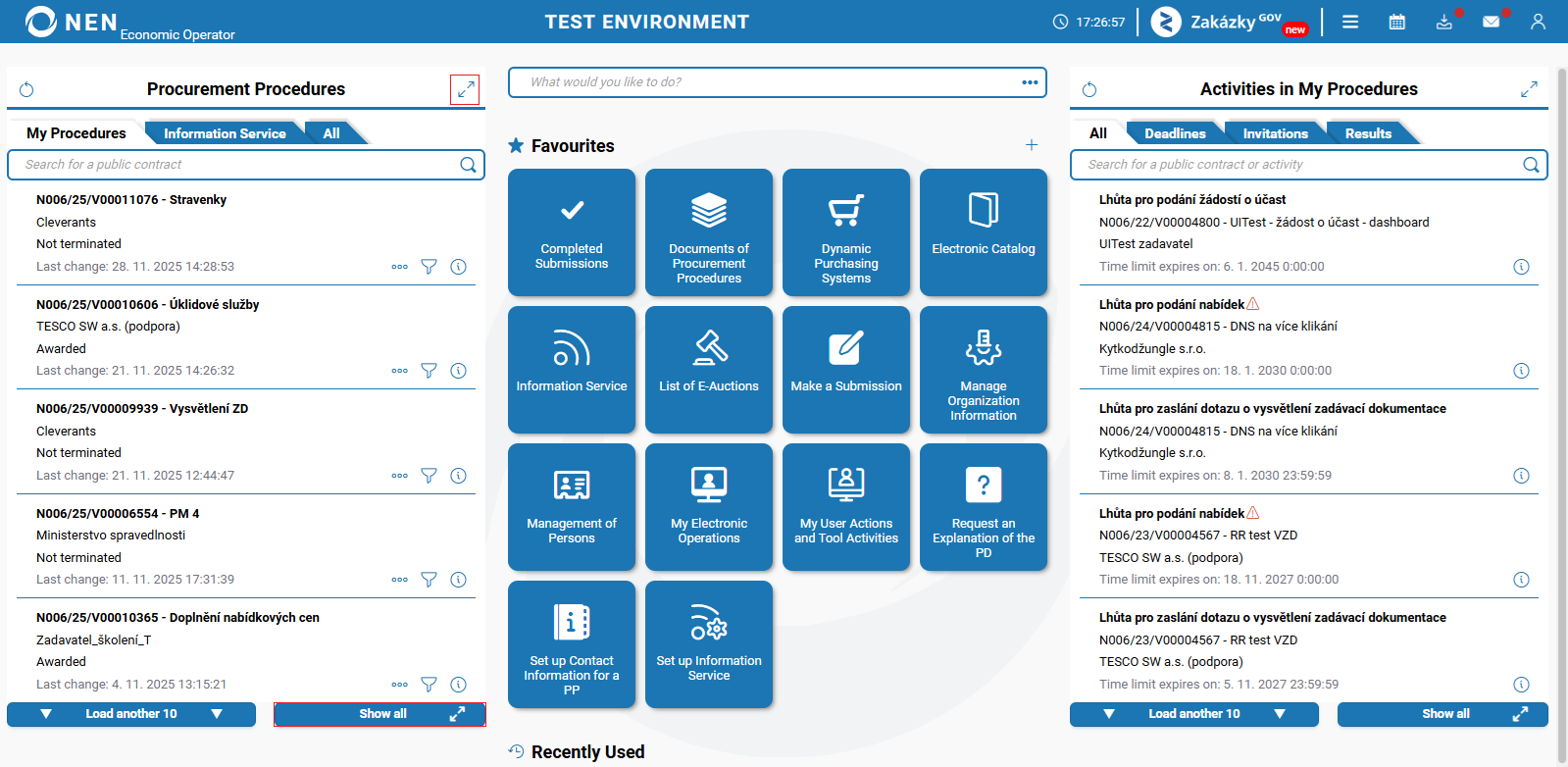
Task: Switch to the Invitations tab
Action: pos(1275,133)
